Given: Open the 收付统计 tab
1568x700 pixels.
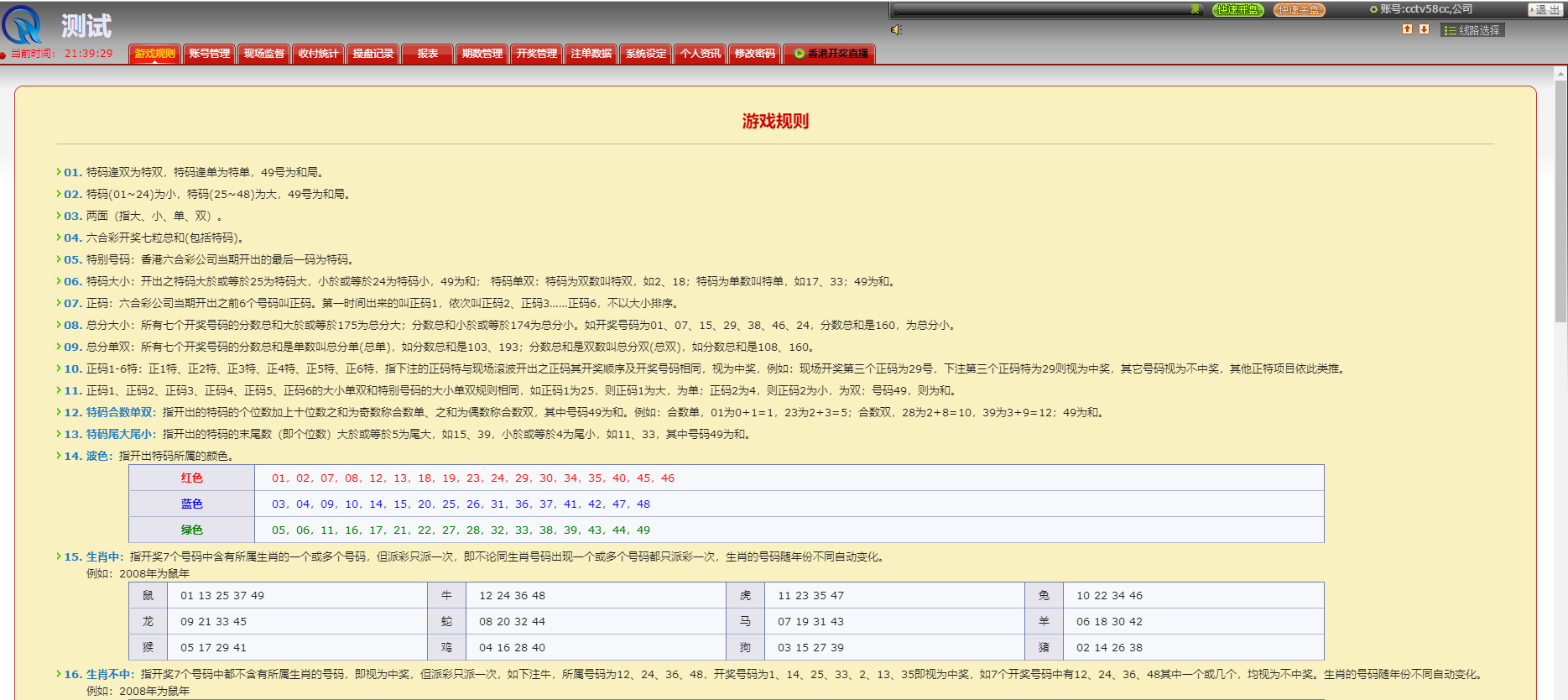Looking at the screenshot, I should 319,54.
